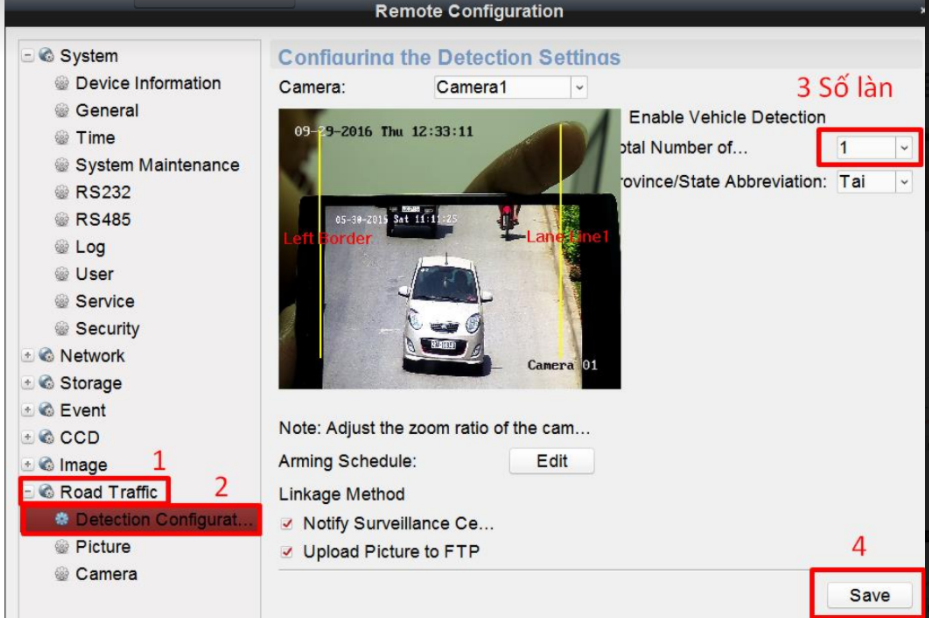The width and height of the screenshot is (929, 618).
Task: Click the gear icon beside Security
Action: [x=63, y=329]
